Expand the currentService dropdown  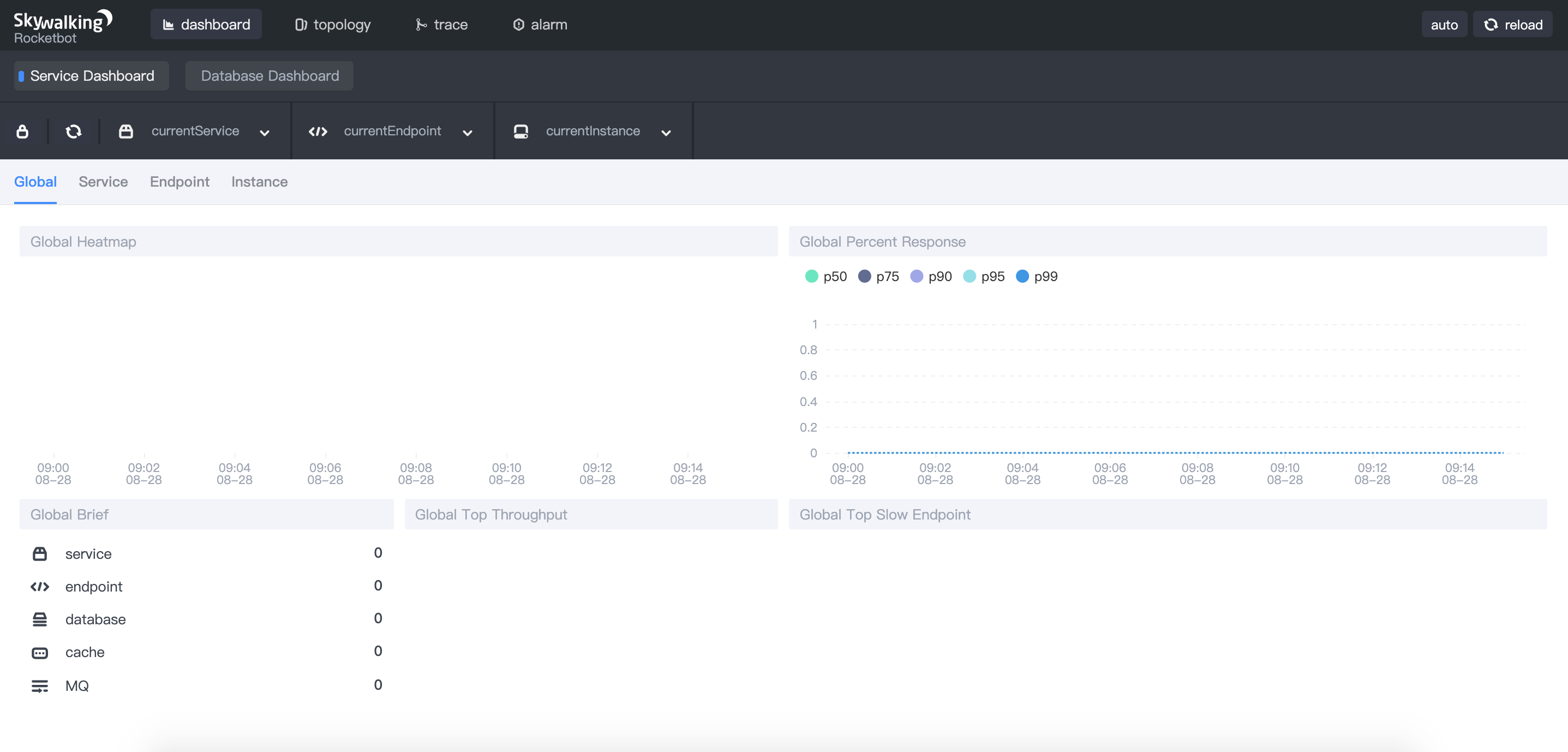point(264,132)
